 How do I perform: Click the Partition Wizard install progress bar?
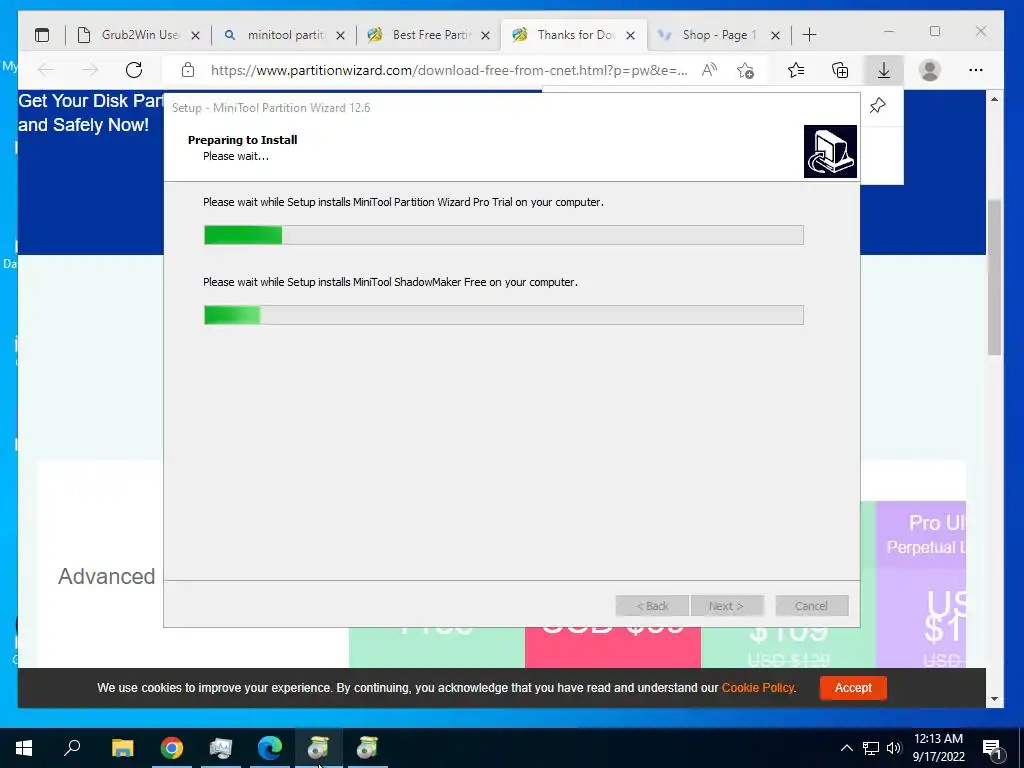(504, 235)
